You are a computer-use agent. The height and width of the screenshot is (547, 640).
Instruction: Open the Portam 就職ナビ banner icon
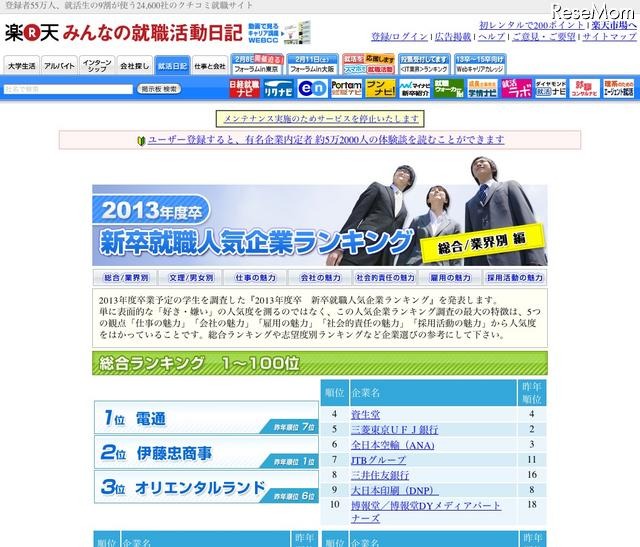[347, 88]
